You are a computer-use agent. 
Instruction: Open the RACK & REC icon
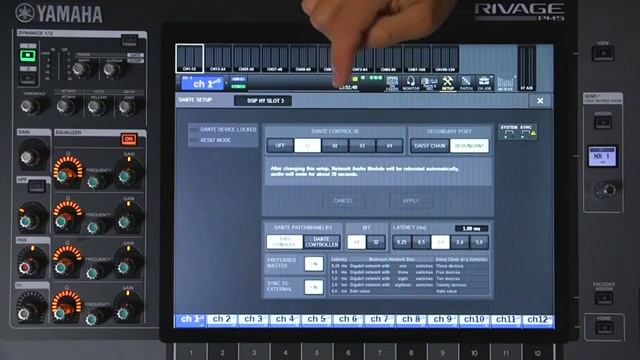click(x=429, y=83)
